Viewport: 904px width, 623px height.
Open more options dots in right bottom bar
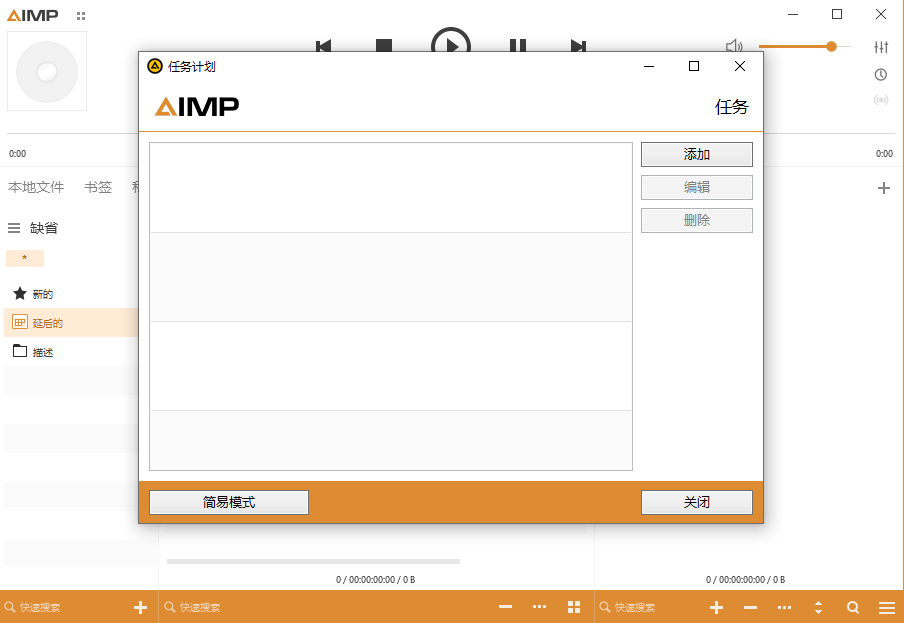[785, 607]
